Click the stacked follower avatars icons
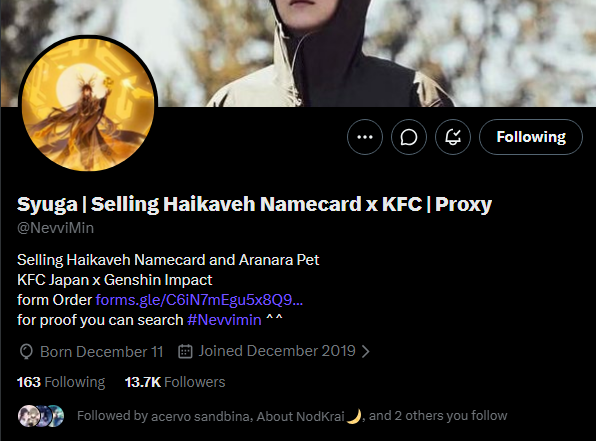Viewport: 596px width, 441px height. 41,416
